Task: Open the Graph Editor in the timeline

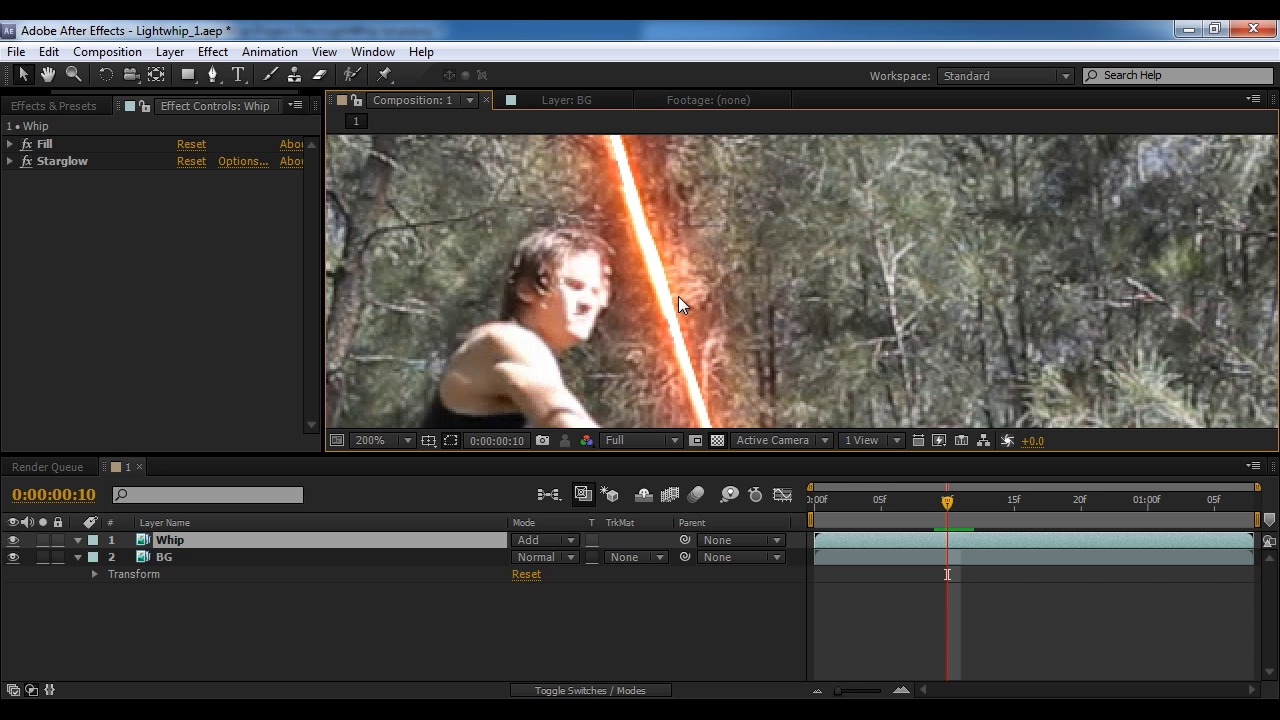Action: point(782,494)
